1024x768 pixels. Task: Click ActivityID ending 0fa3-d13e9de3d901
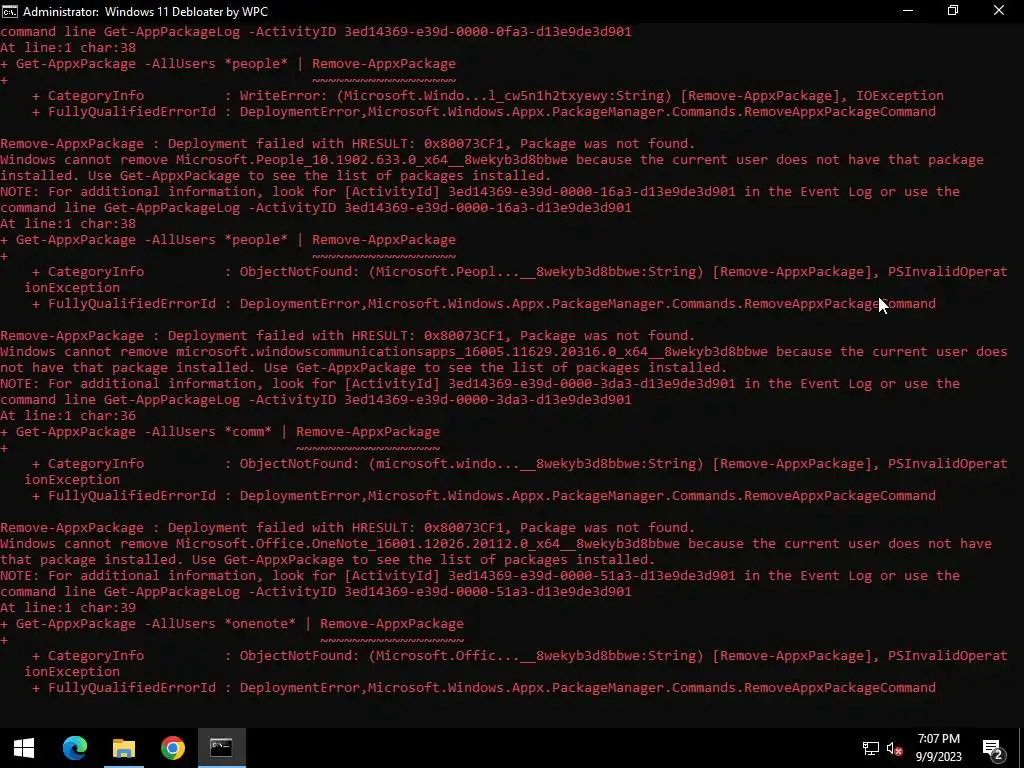[x=488, y=31]
